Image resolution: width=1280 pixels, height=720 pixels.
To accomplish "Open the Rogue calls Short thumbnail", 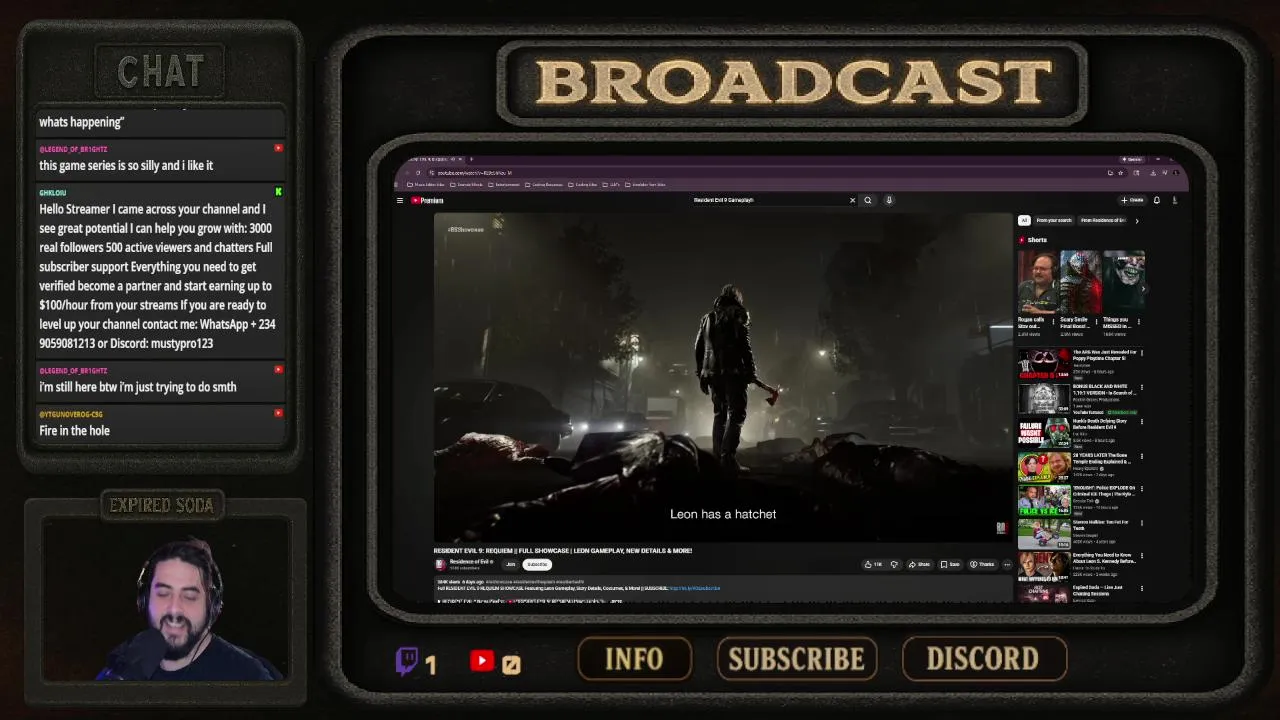I will pos(1038,282).
